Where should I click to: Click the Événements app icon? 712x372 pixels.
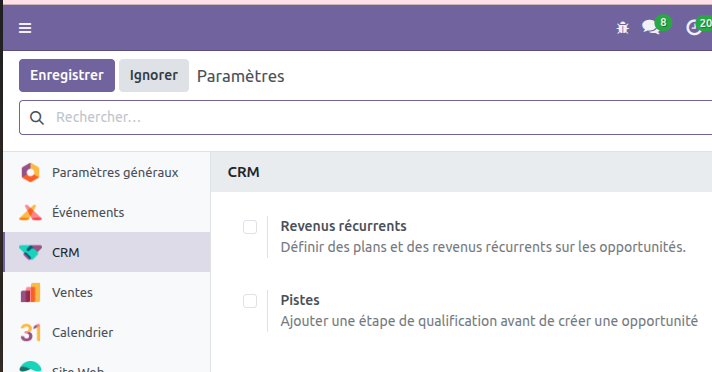pos(30,213)
